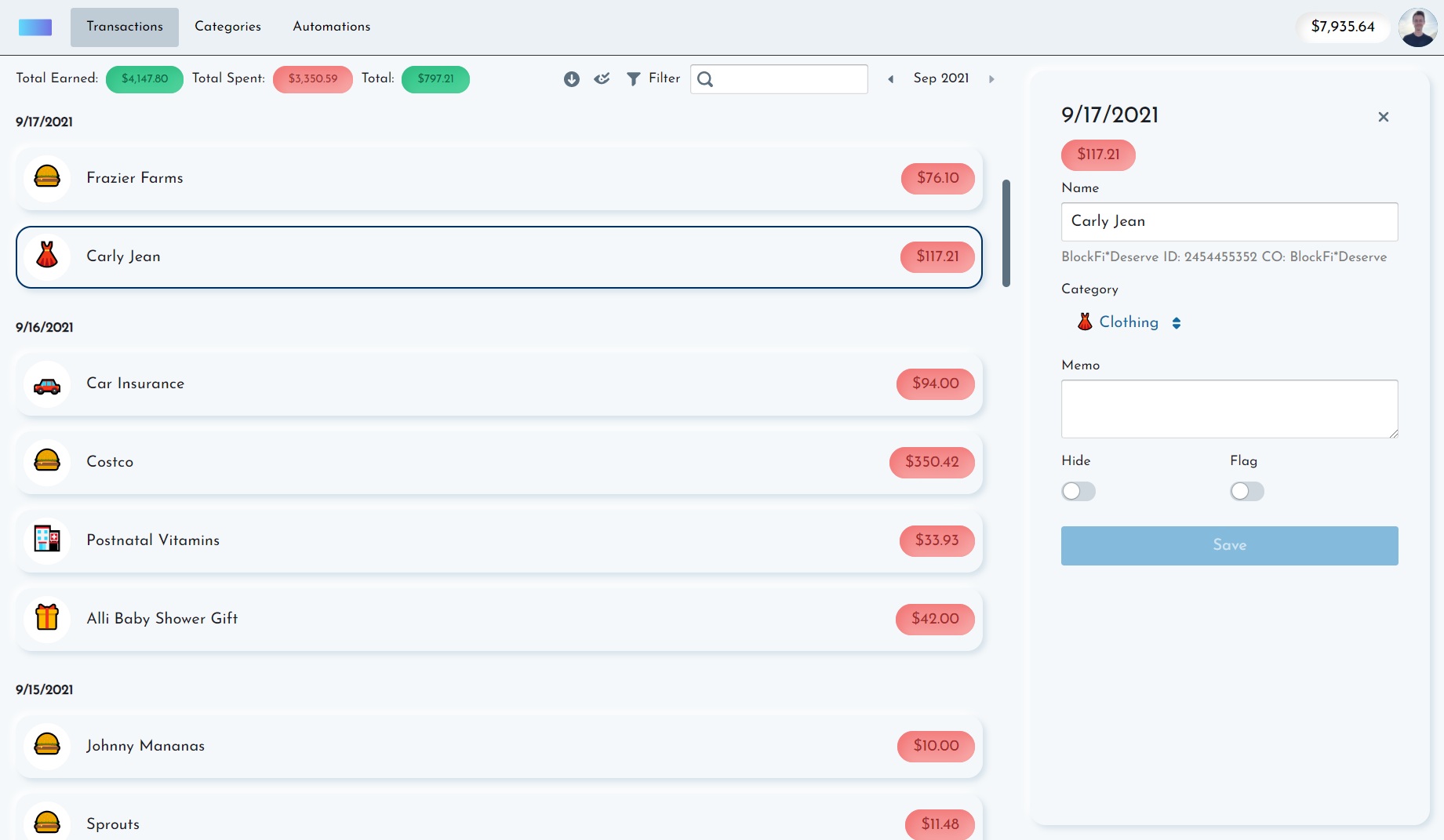Click the $42.00 amount badge
Screen dimensions: 1444x840
[935, 620]
